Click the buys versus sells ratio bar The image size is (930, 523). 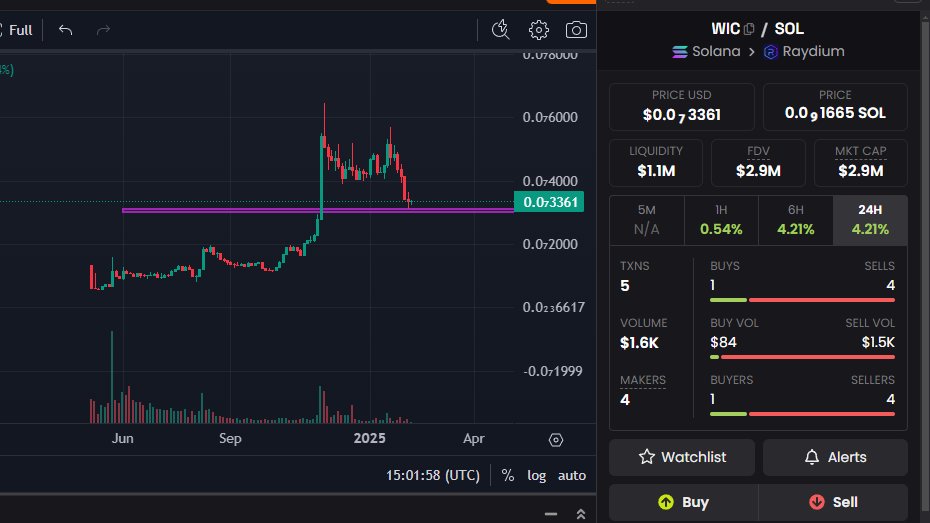[802, 300]
